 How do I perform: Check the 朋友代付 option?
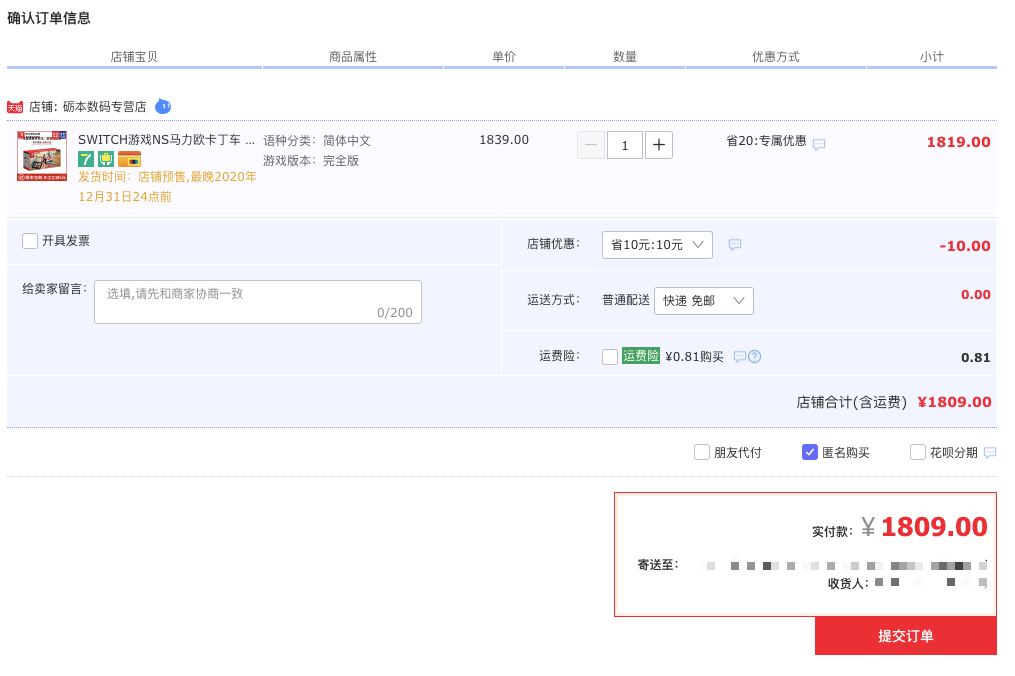tap(702, 452)
